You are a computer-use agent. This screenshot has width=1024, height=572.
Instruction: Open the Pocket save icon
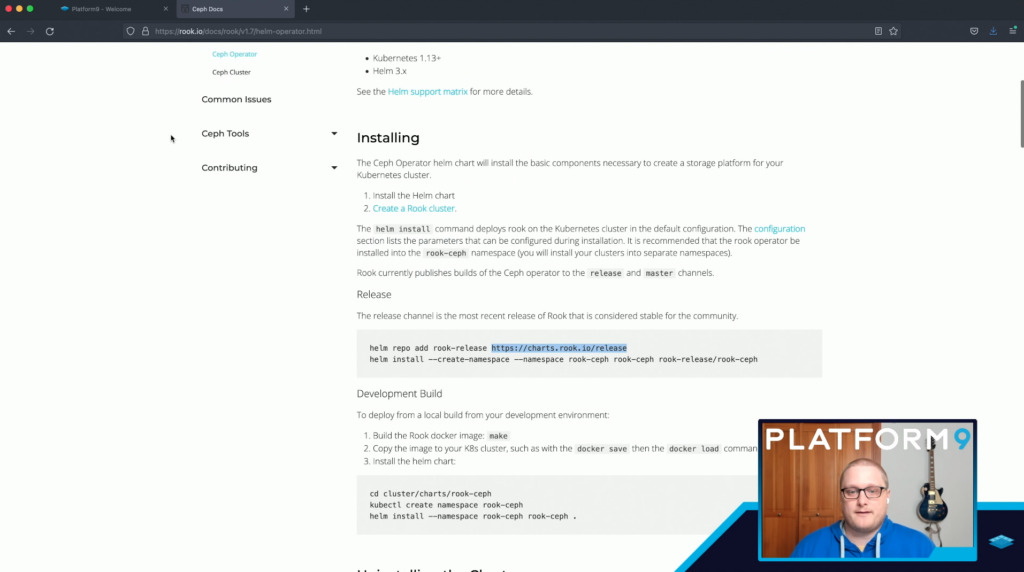point(974,31)
